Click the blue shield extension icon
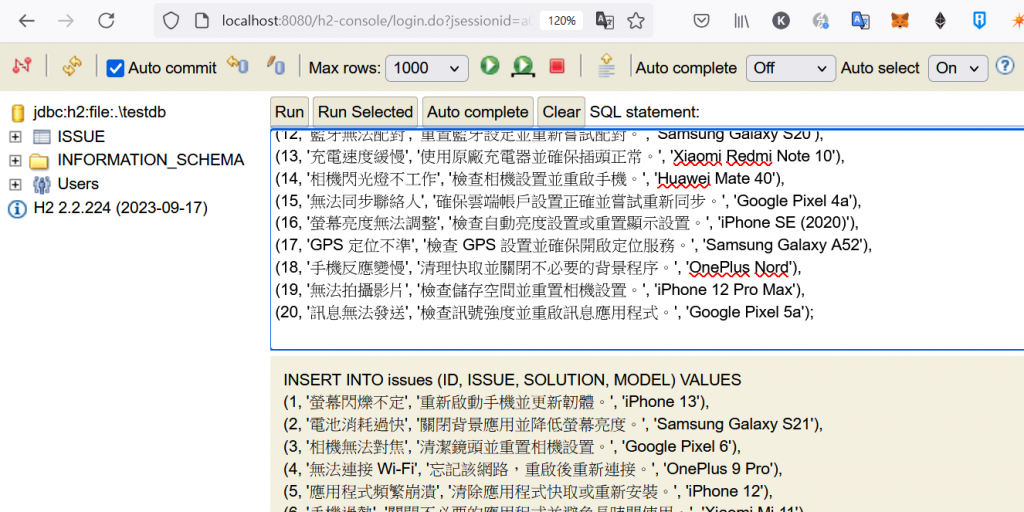The width and height of the screenshot is (1024, 512). click(980, 21)
